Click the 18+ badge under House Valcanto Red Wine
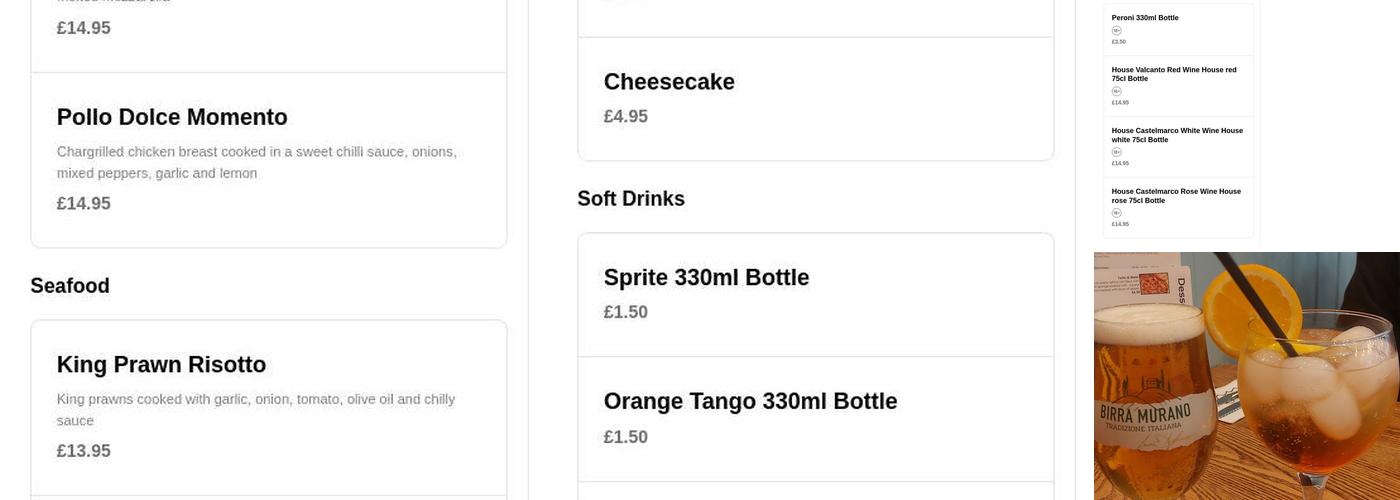 [1117, 92]
